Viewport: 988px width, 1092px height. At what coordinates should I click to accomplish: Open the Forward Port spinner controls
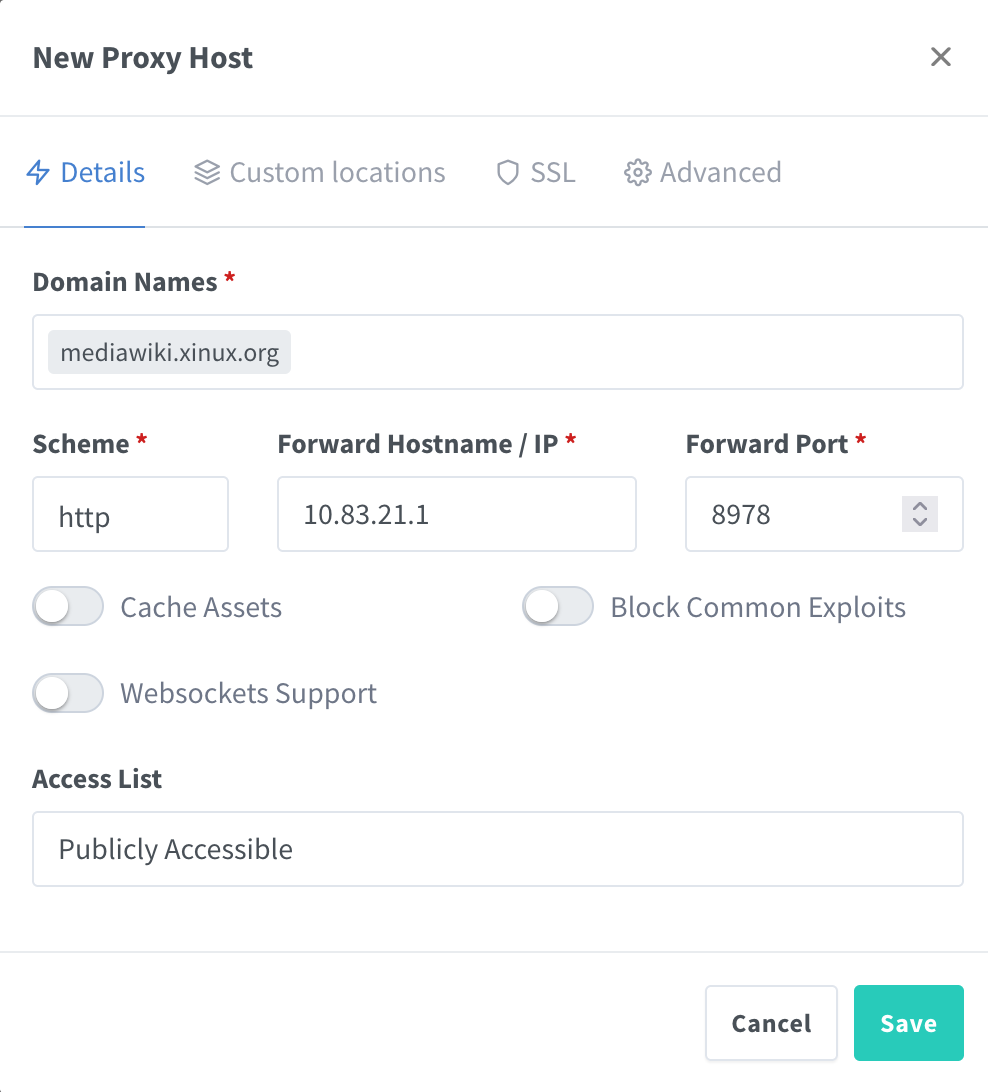point(918,514)
